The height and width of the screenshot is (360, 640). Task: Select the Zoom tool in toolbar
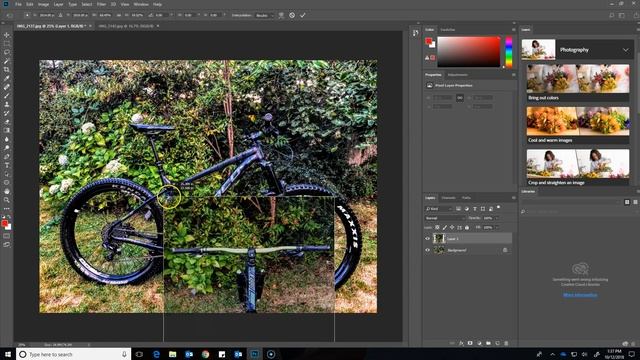tap(7, 200)
